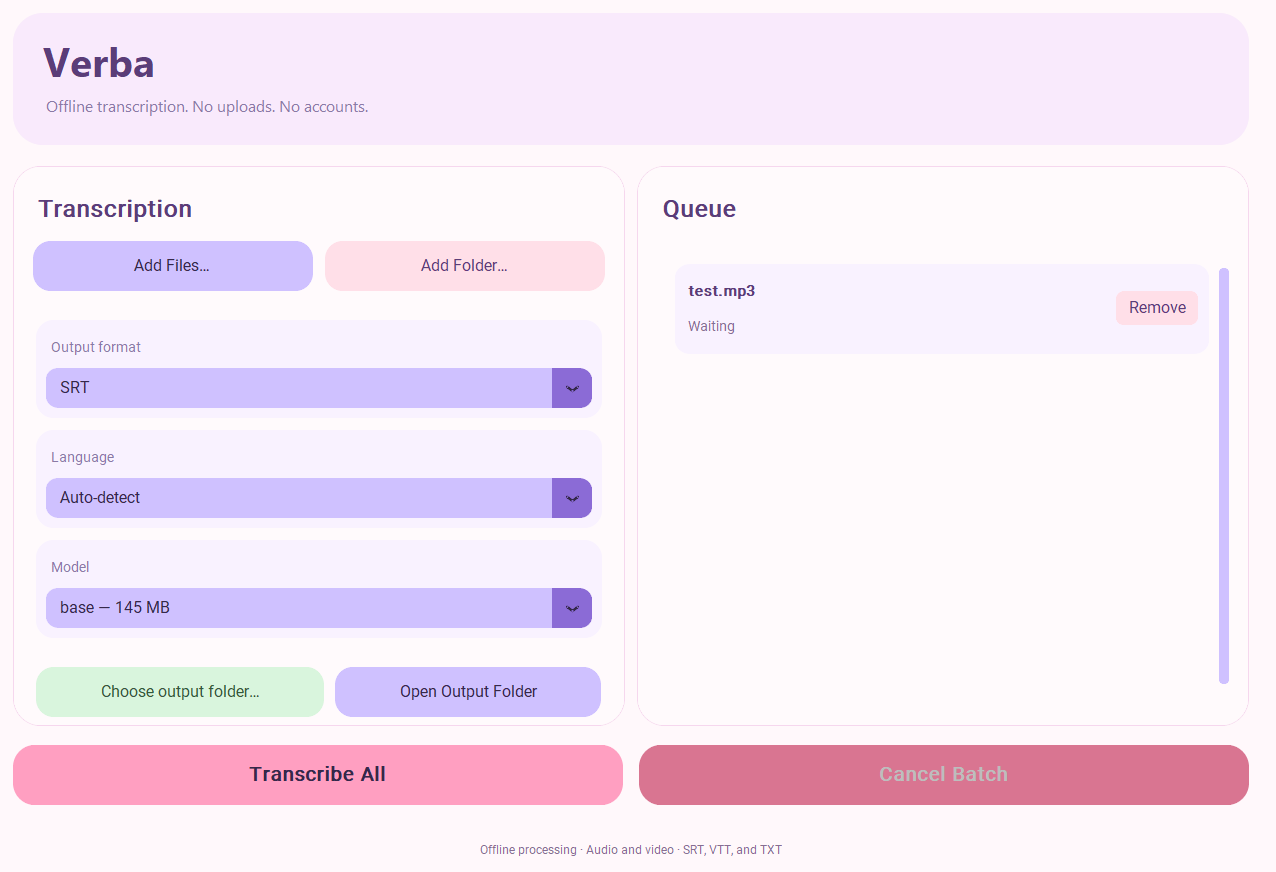The width and height of the screenshot is (1276, 872).
Task: Click the Cancel Batch button
Action: click(944, 775)
